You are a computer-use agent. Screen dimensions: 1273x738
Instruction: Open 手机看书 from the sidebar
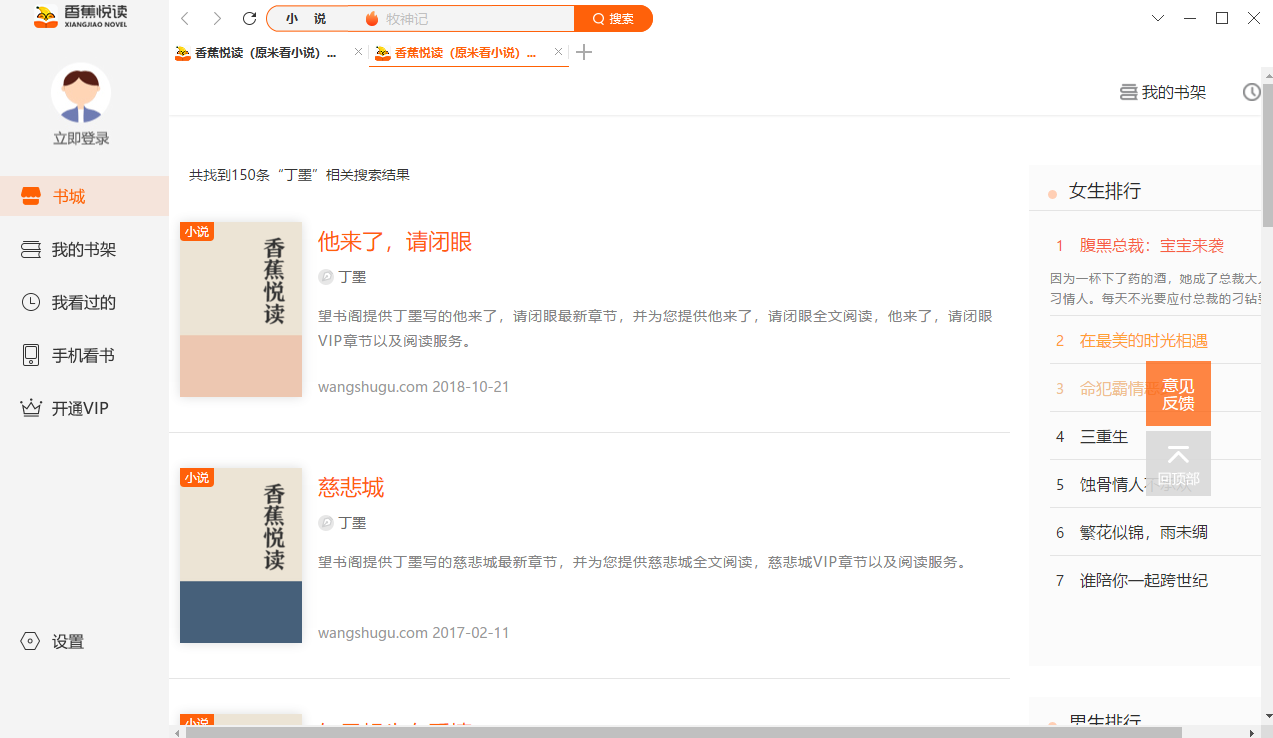(84, 355)
